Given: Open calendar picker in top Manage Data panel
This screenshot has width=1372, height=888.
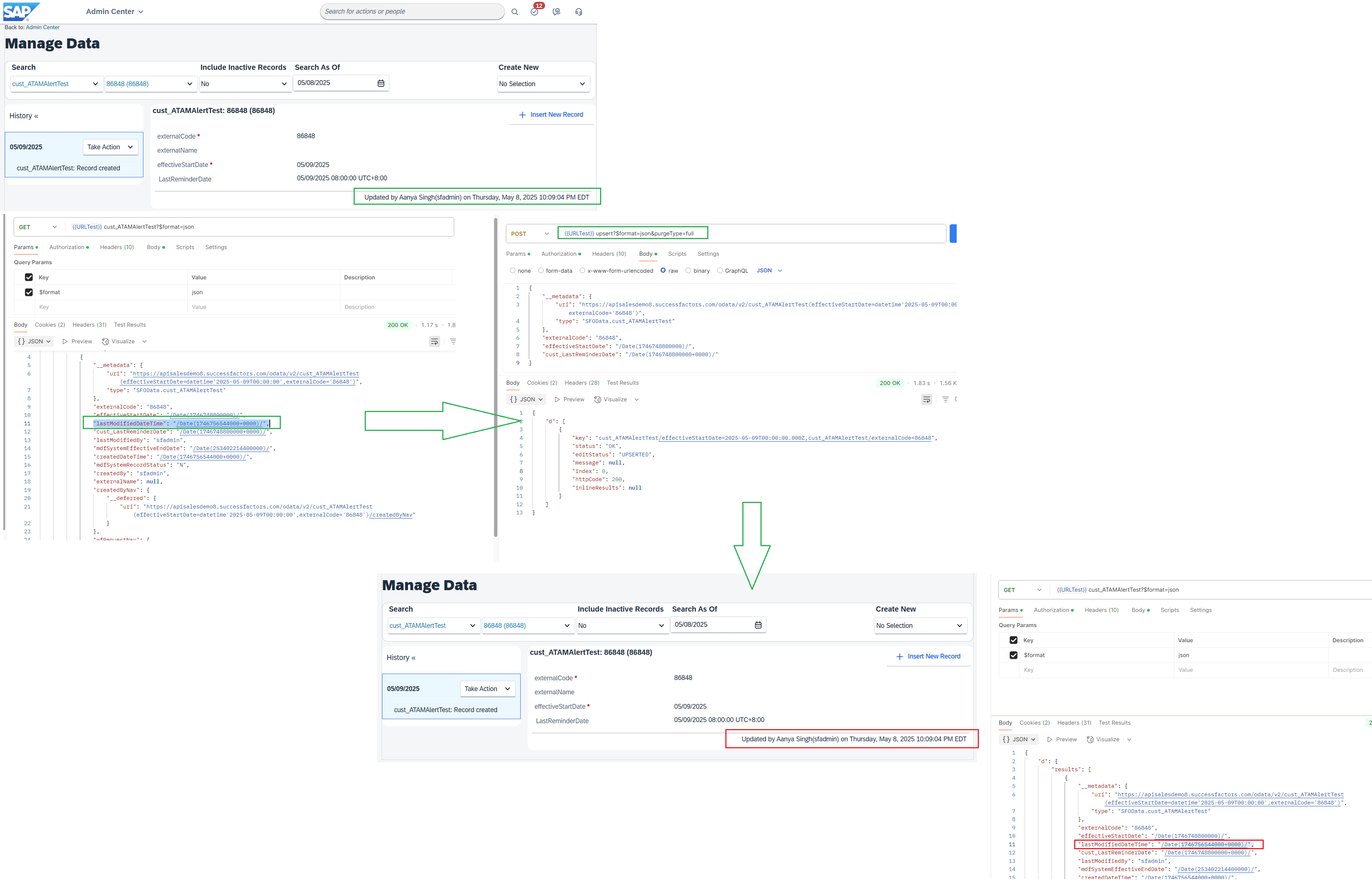Looking at the screenshot, I should click(381, 84).
